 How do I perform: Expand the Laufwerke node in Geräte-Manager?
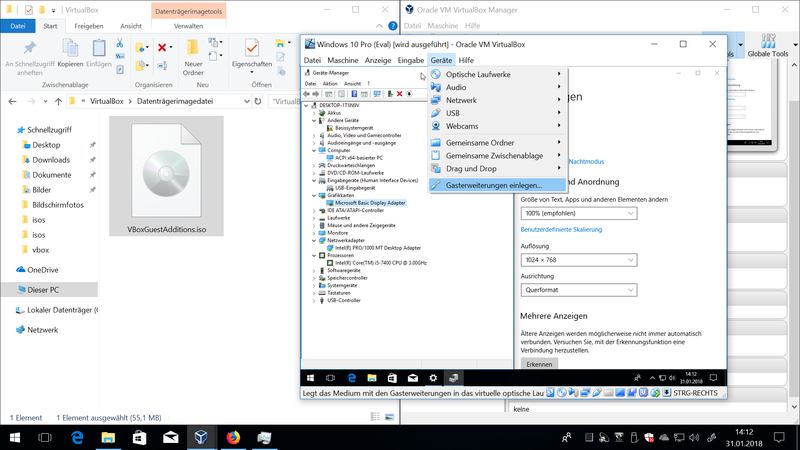[x=314, y=218]
